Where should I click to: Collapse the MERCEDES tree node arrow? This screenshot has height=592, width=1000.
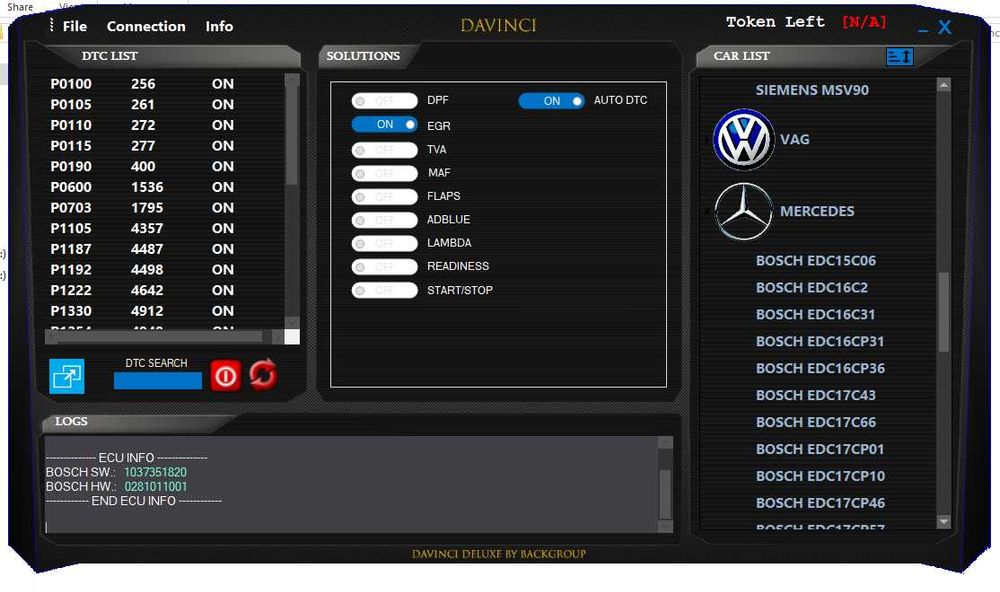coord(707,211)
